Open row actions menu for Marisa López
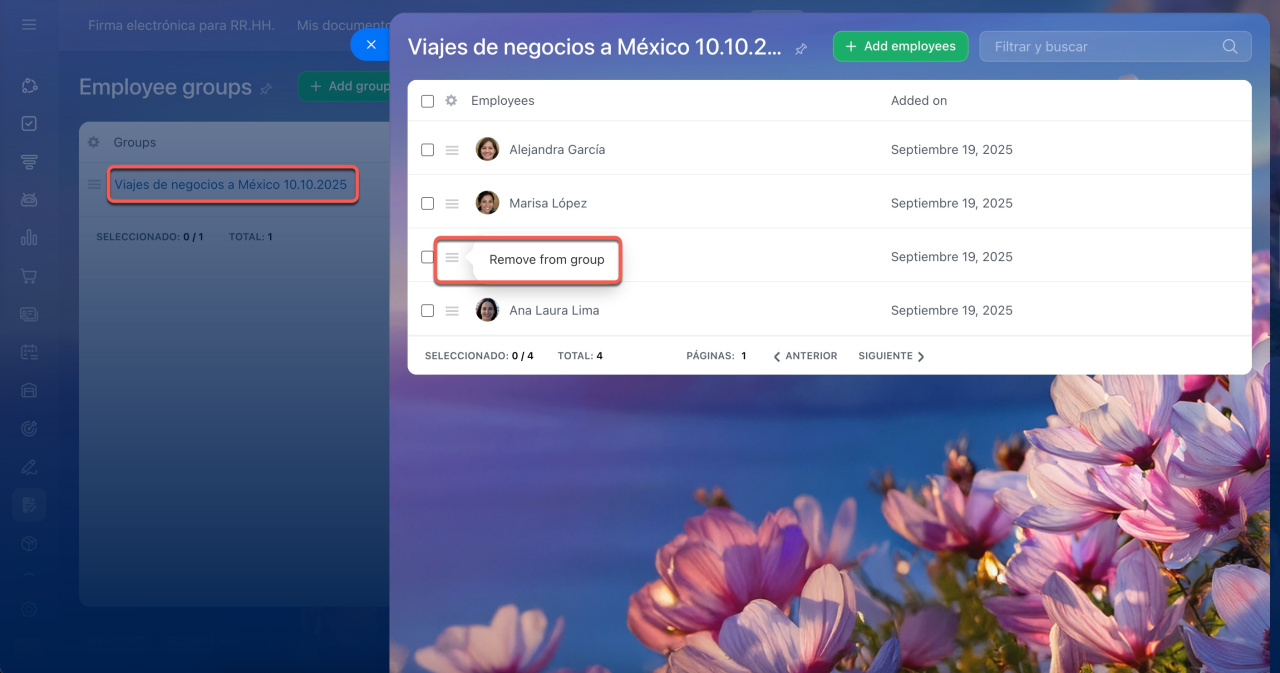The height and width of the screenshot is (673, 1280). click(452, 203)
